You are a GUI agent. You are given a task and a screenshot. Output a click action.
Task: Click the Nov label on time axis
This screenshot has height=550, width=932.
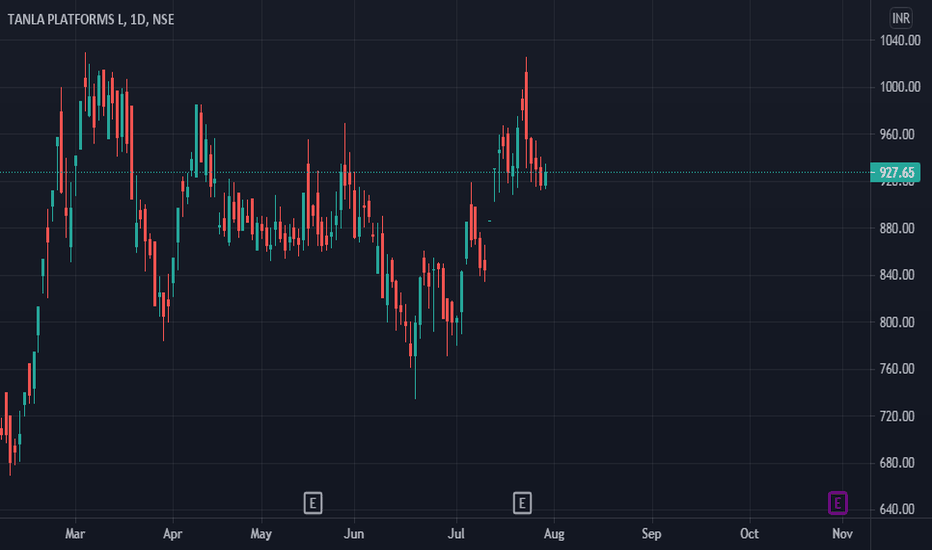842,534
